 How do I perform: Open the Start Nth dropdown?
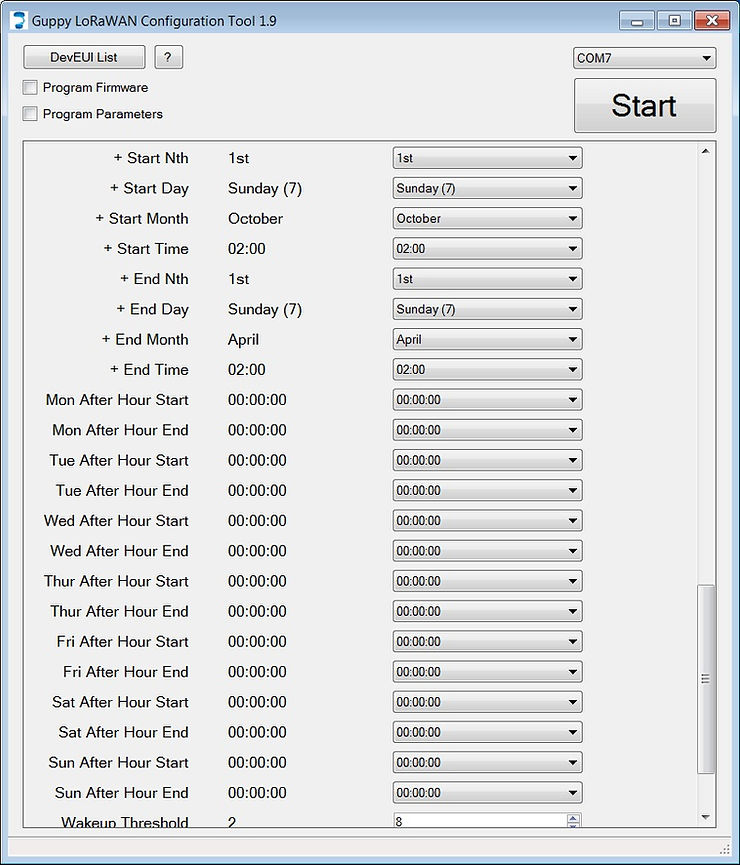487,158
